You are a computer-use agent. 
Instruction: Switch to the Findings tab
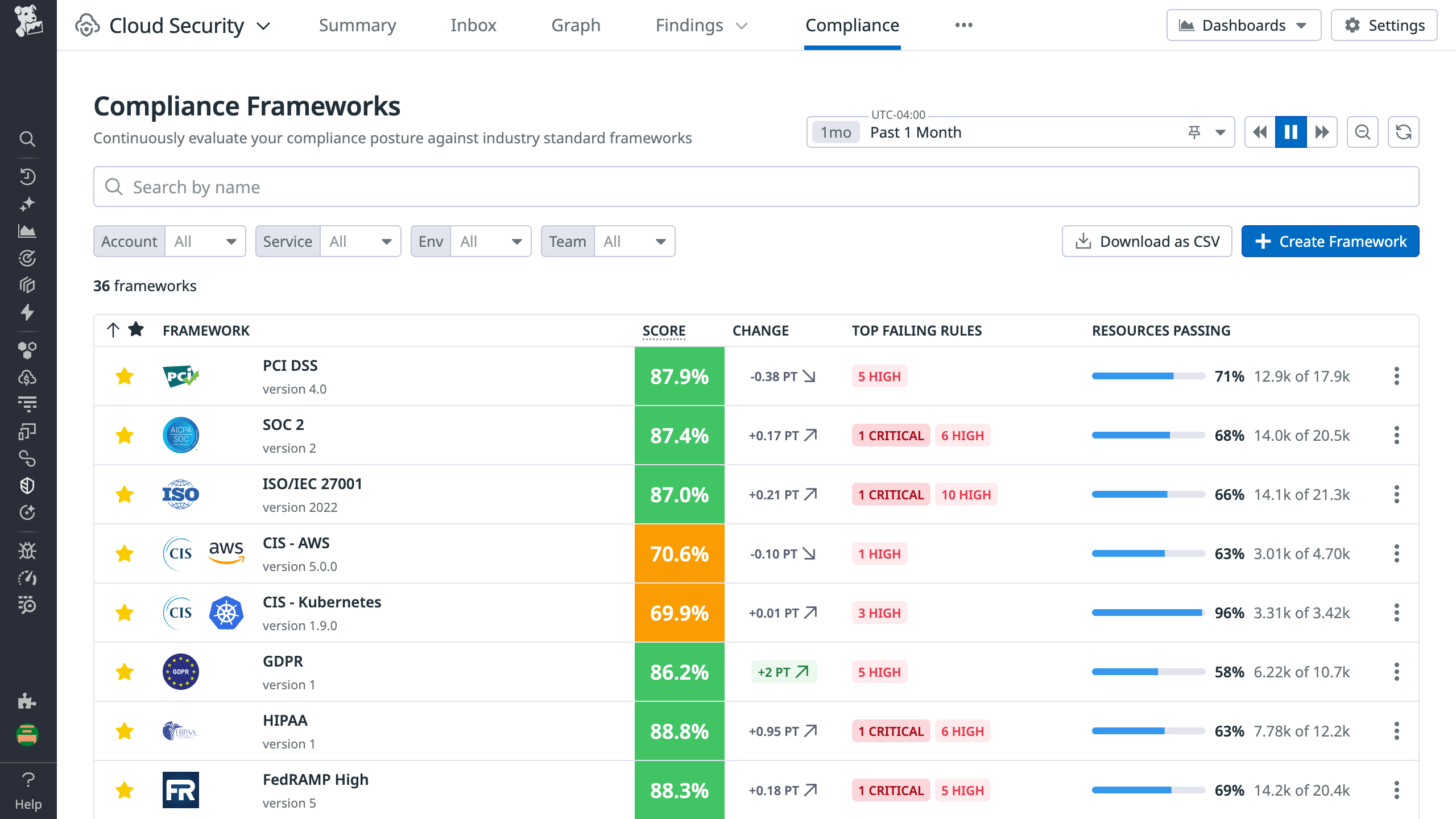[689, 25]
